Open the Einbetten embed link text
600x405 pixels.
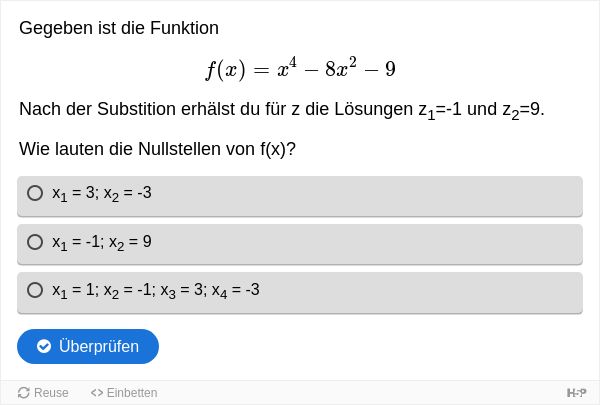point(132,393)
